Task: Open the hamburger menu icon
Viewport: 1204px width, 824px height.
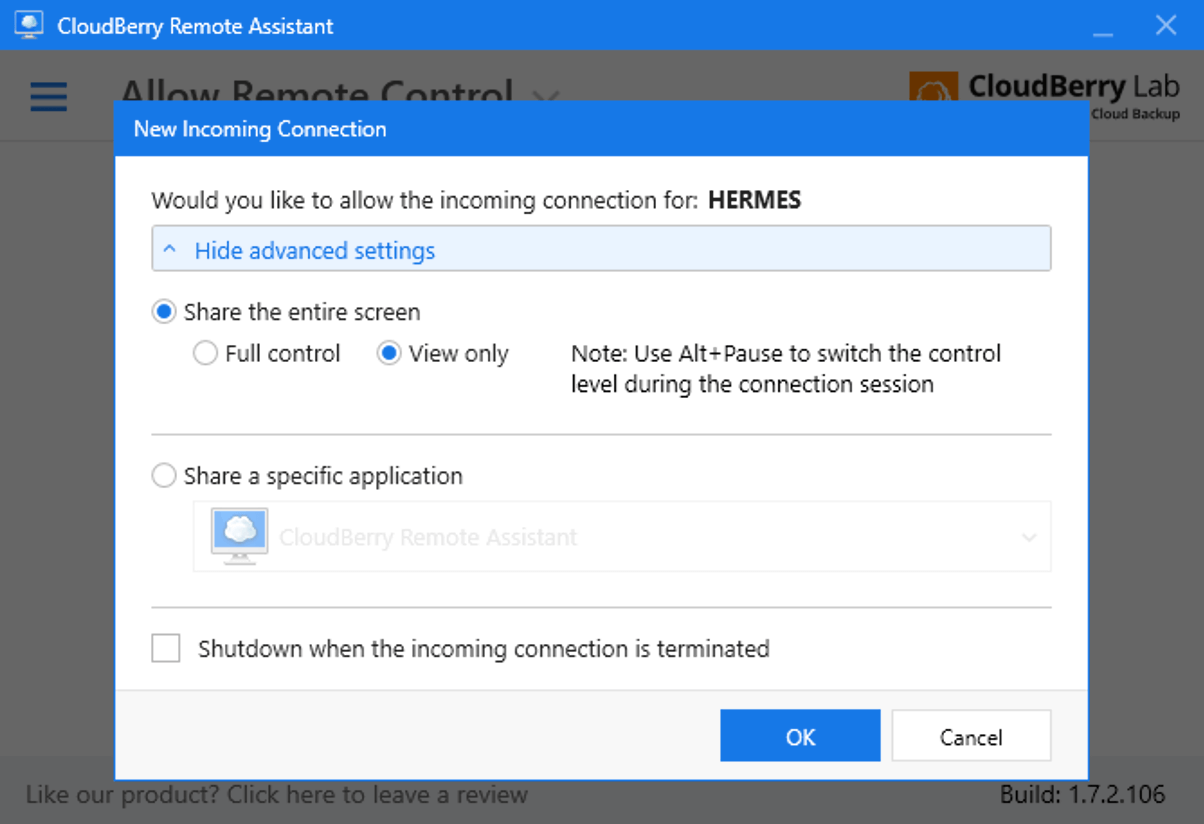Action: [x=48, y=97]
